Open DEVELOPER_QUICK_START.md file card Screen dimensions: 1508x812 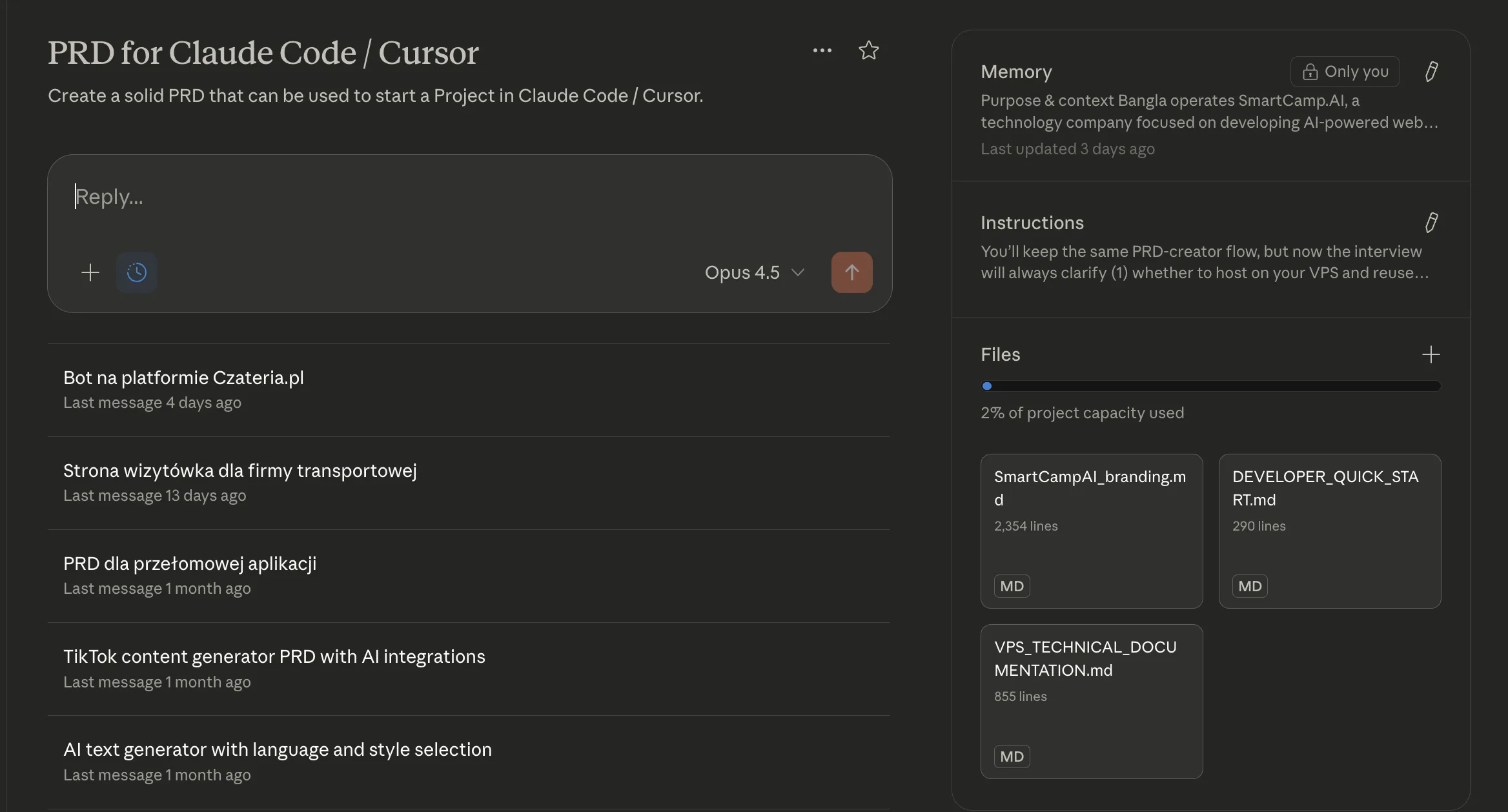(1330, 531)
